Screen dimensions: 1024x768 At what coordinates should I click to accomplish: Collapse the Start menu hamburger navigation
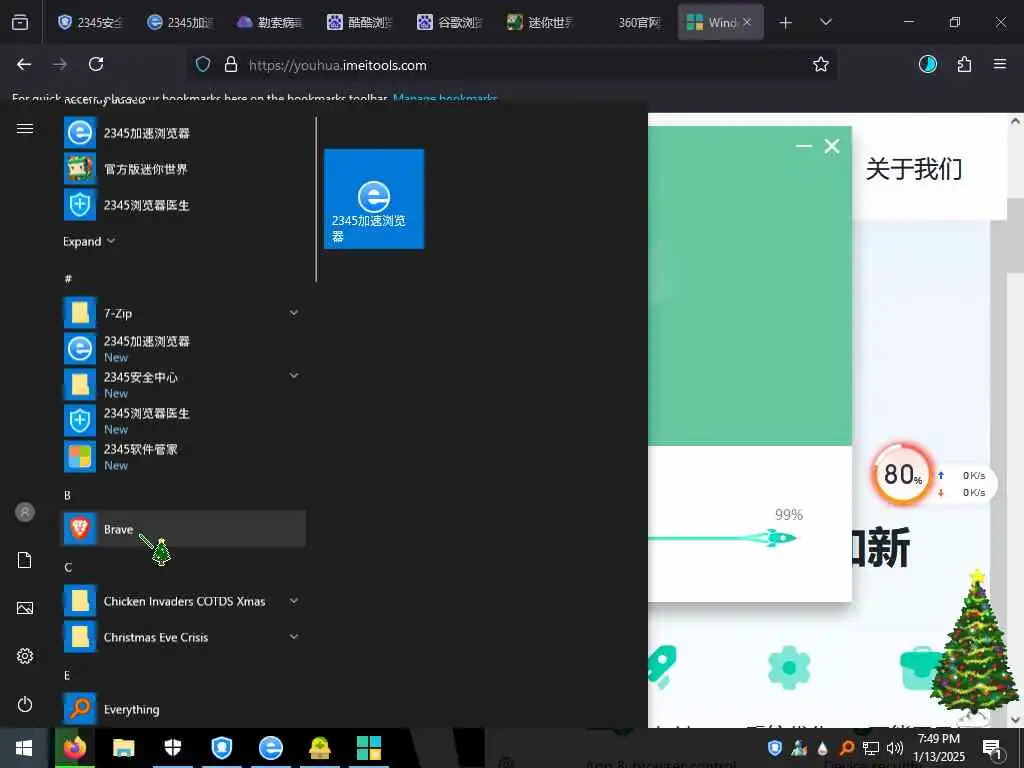pyautogui.click(x=25, y=129)
